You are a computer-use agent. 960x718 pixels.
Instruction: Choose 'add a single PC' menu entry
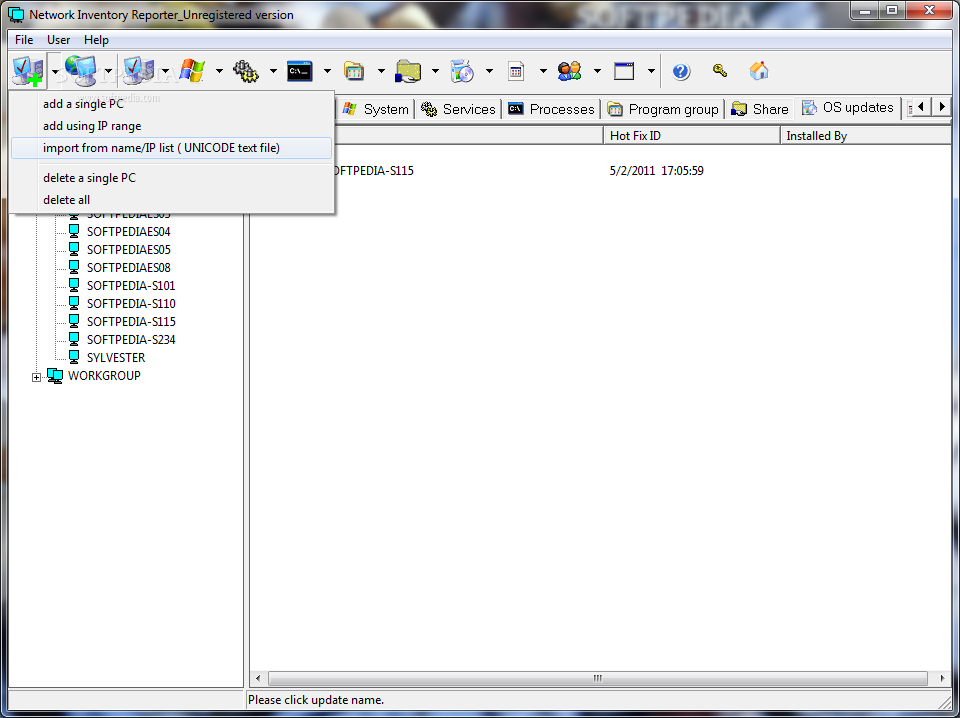171,104
